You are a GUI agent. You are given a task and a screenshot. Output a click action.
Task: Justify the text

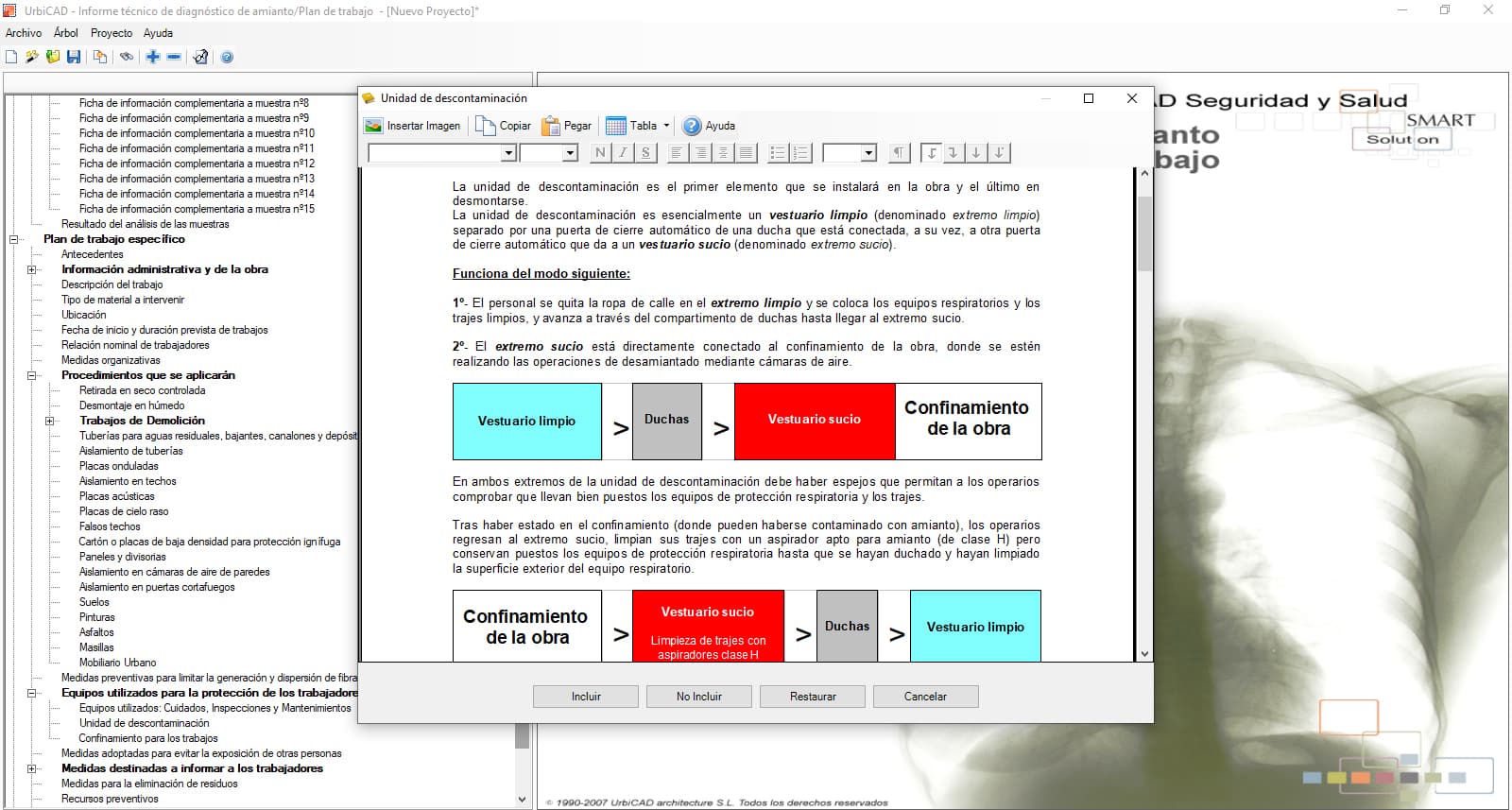746,153
